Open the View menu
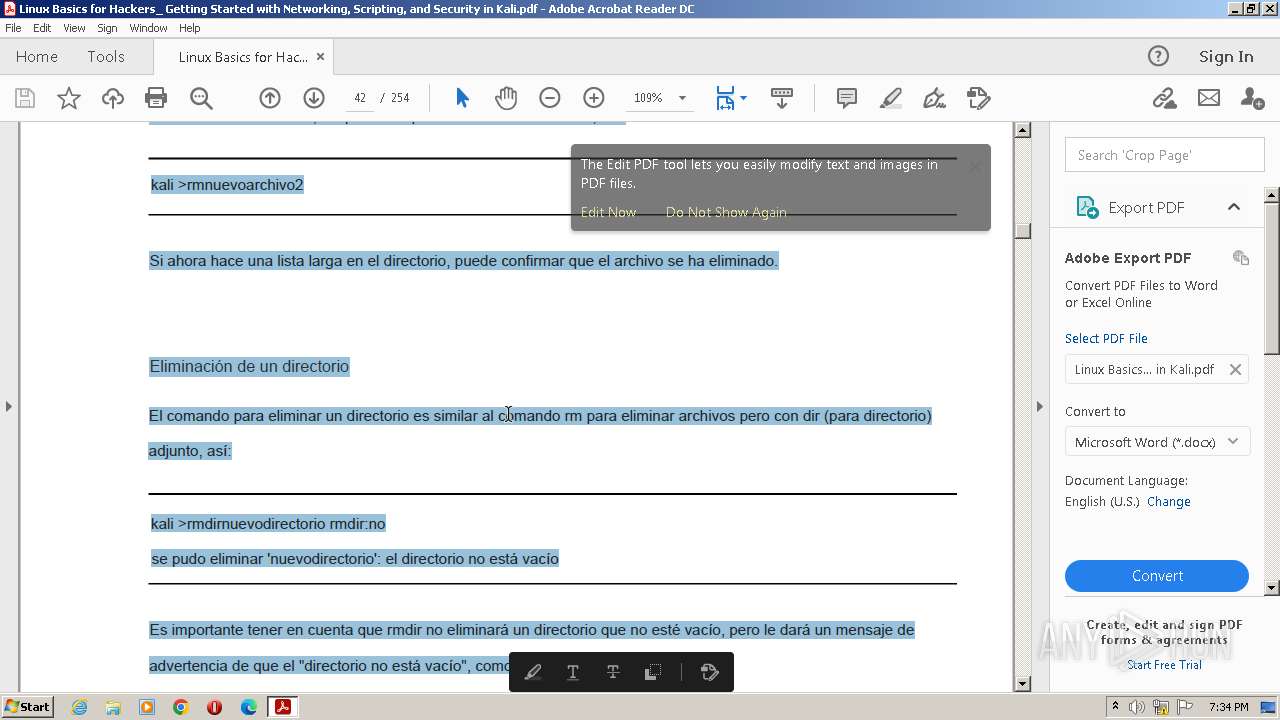 click(x=74, y=28)
